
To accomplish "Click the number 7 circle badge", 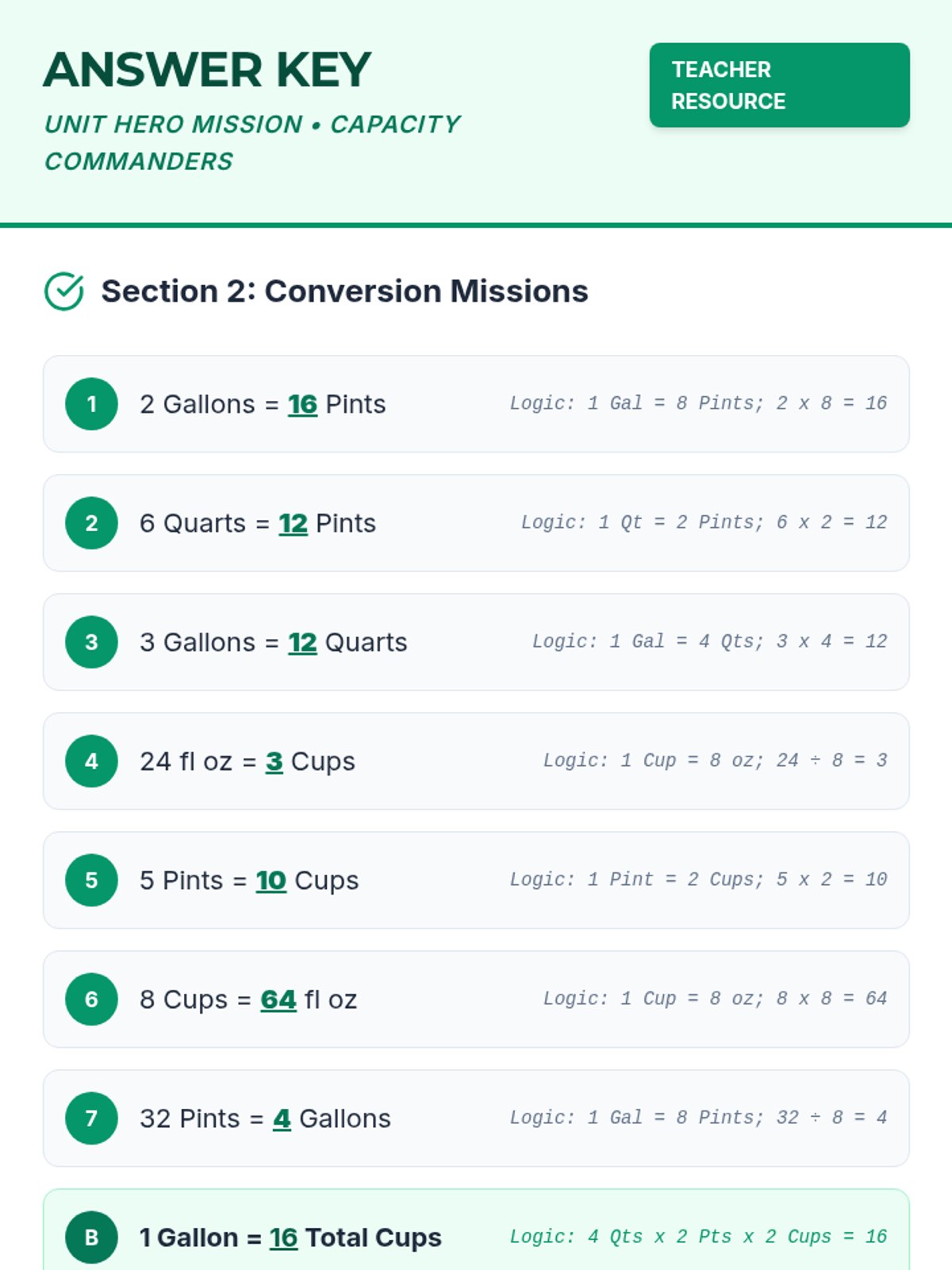I will (91, 1118).
